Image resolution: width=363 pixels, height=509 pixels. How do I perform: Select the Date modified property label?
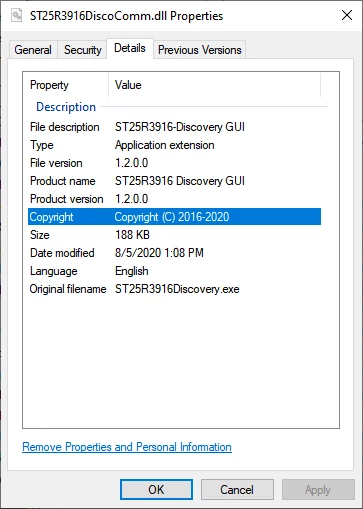tap(62, 253)
